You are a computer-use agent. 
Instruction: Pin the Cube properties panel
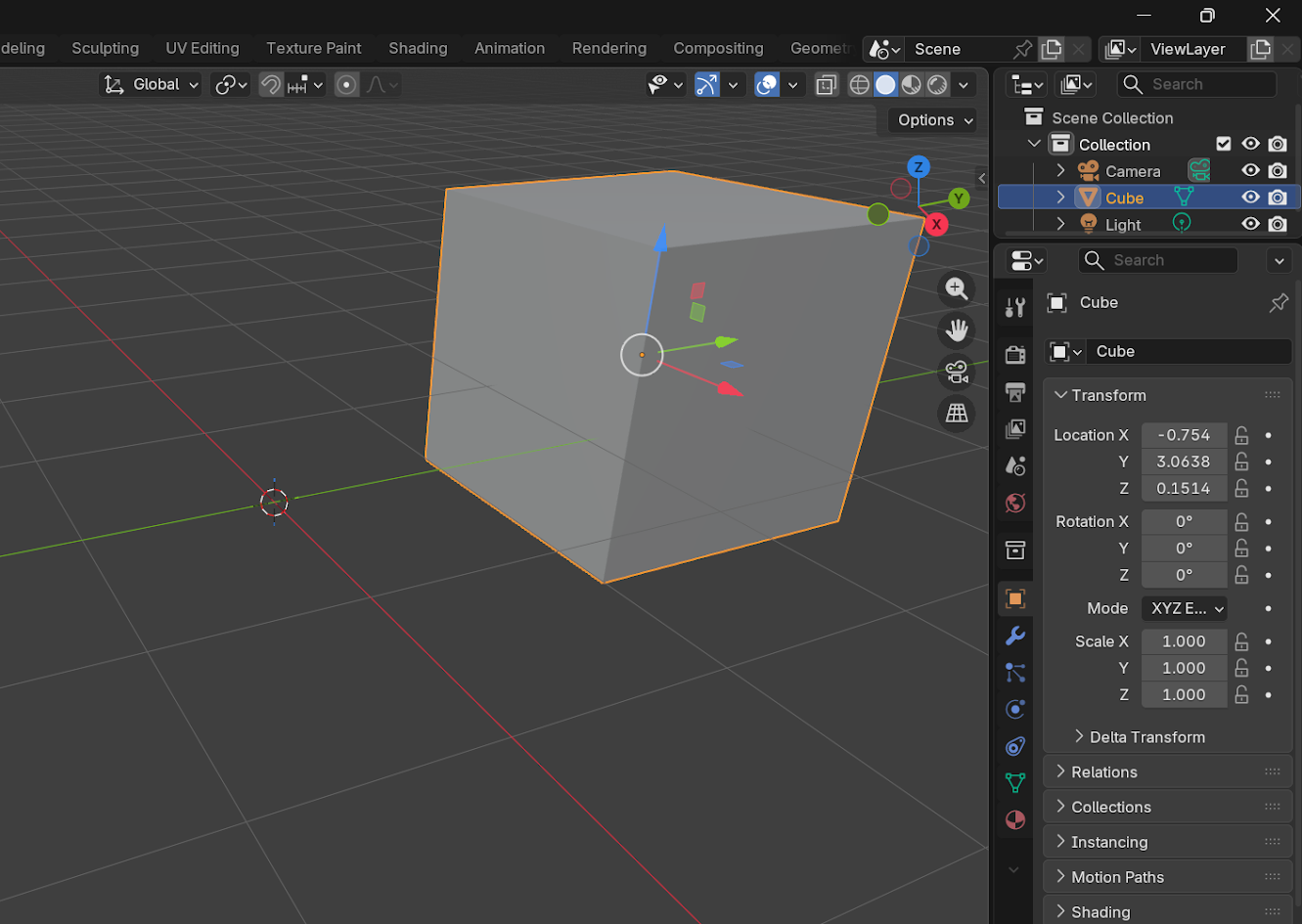point(1278,303)
